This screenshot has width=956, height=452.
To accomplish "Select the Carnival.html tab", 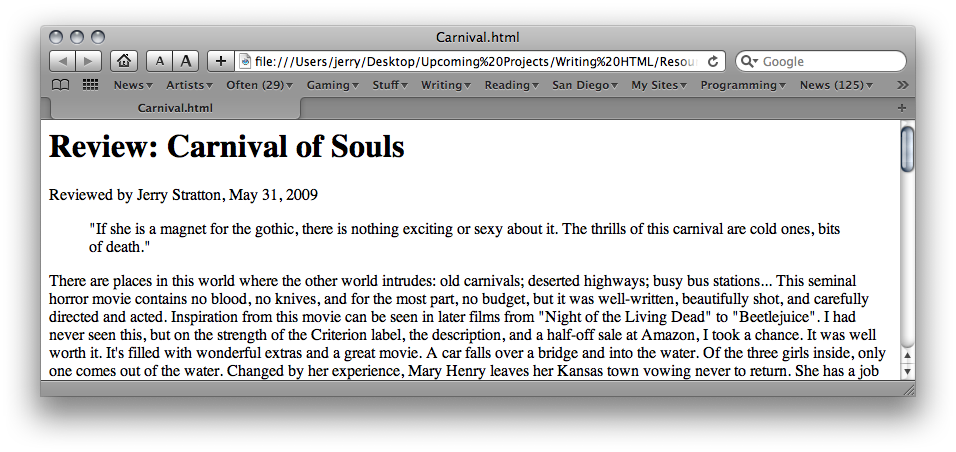I will (x=175, y=108).
